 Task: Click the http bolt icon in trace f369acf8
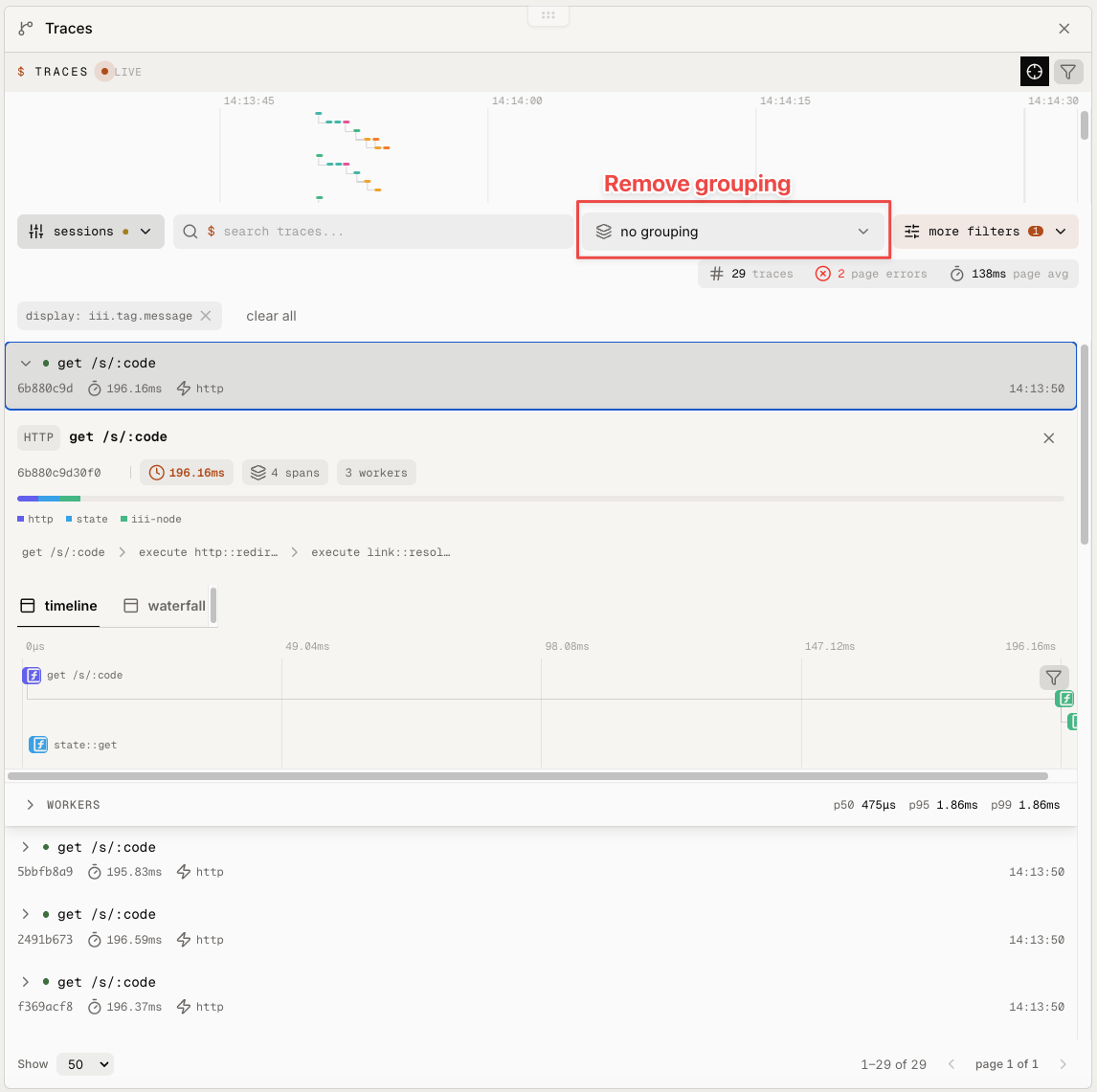click(x=183, y=1007)
